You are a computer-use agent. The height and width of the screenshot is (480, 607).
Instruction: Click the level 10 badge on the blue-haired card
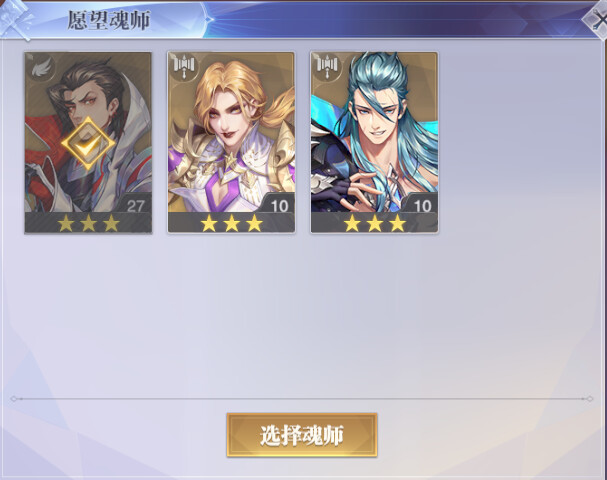tap(422, 206)
